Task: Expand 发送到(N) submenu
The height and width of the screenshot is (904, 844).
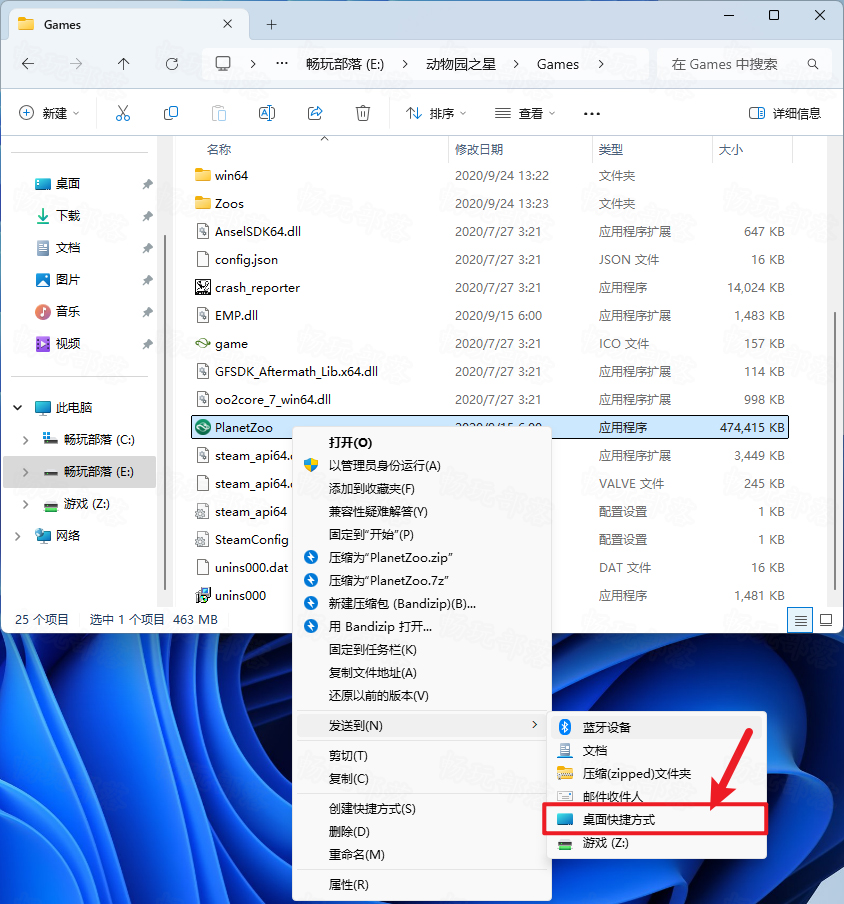Action: pyautogui.click(x=421, y=726)
